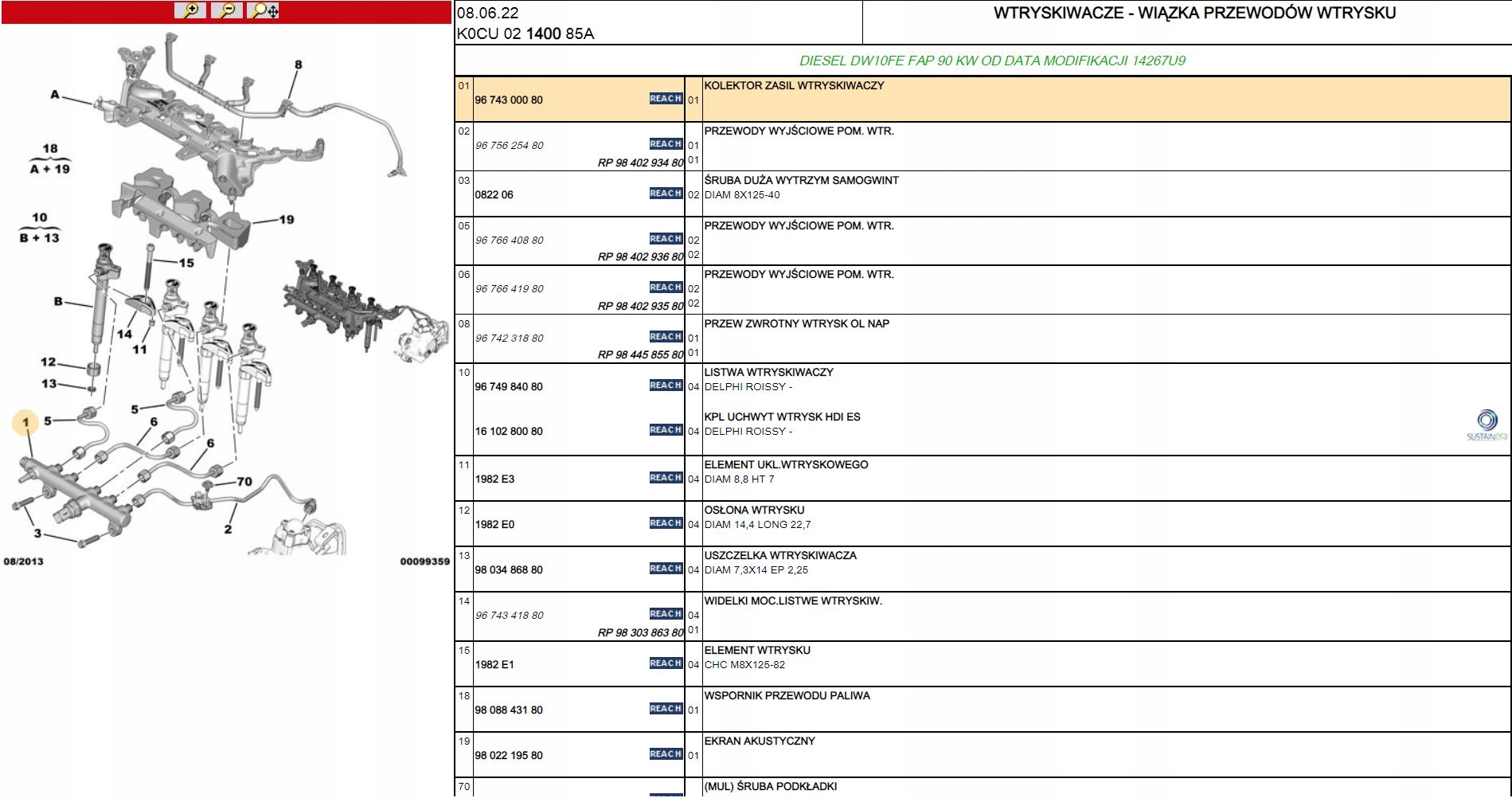1512x802 pixels.
Task: Select superseded part number 96 766 408 80
Action: point(510,241)
